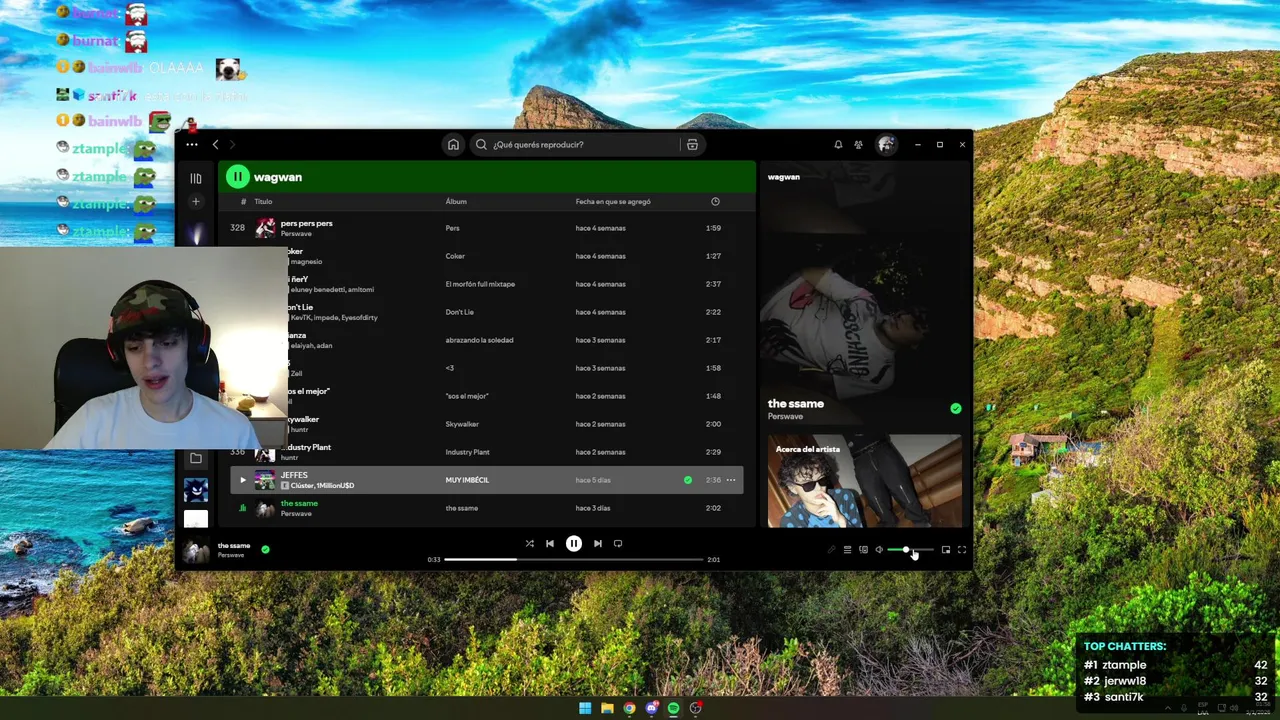Open the folder icon in library sidebar
The width and height of the screenshot is (1280, 720).
click(x=196, y=459)
